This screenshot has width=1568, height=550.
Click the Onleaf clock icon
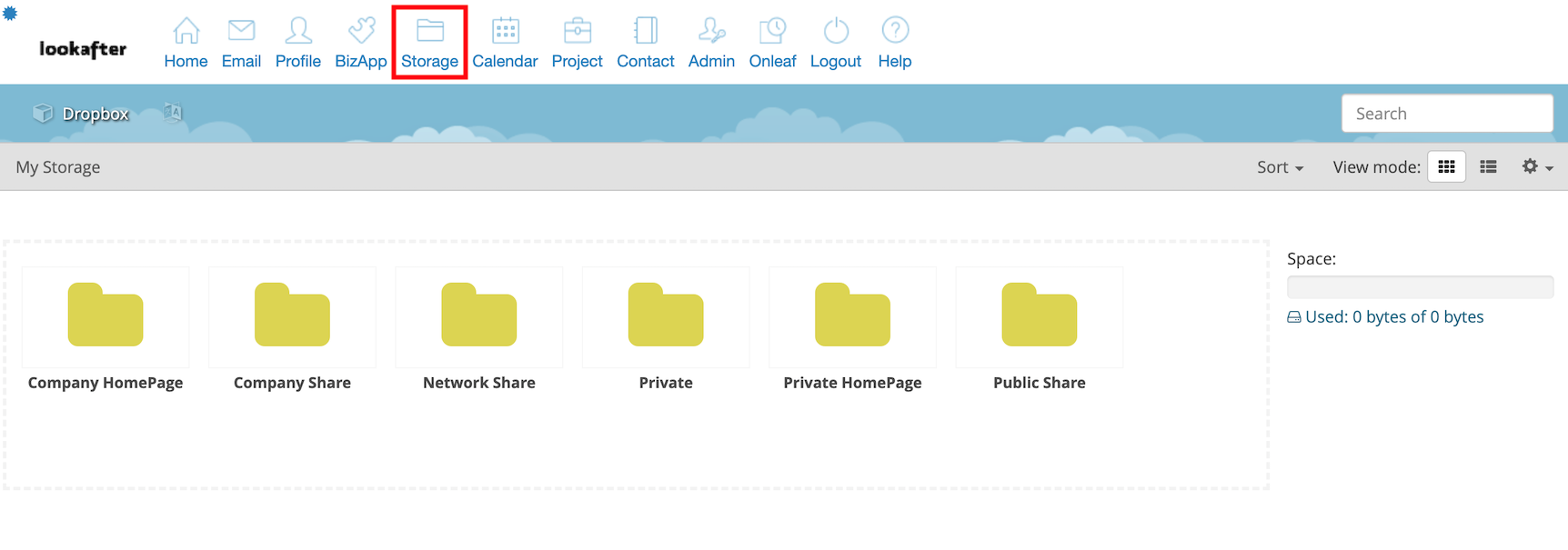(772, 31)
